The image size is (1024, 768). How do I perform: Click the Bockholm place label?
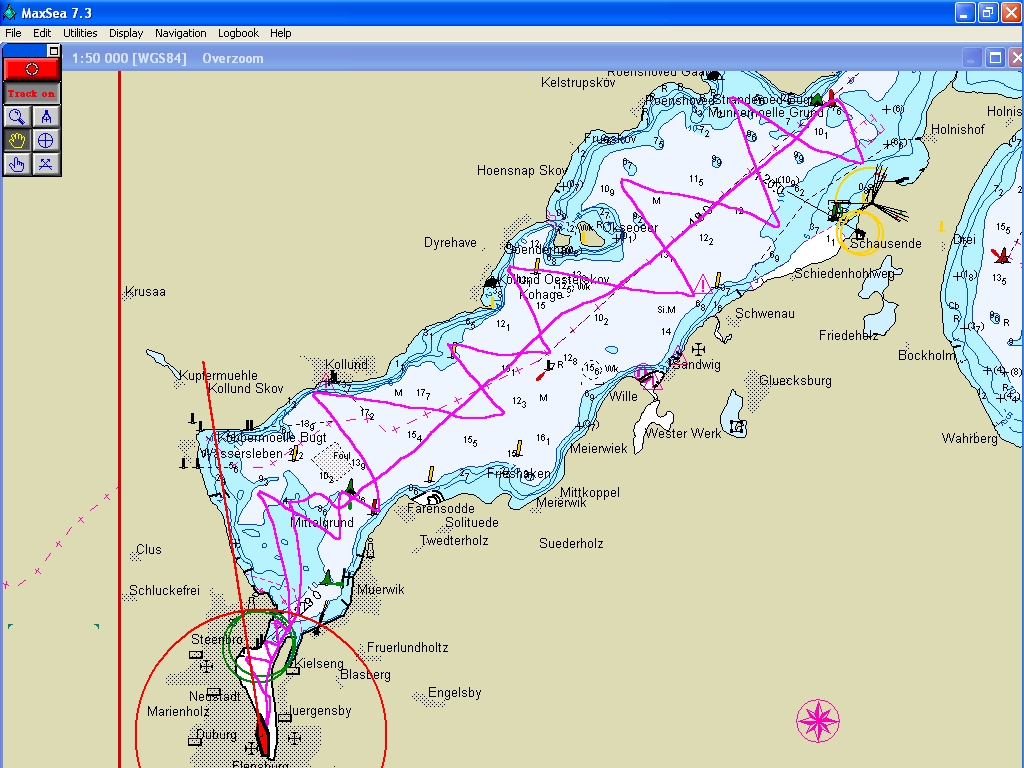pyautogui.click(x=926, y=355)
